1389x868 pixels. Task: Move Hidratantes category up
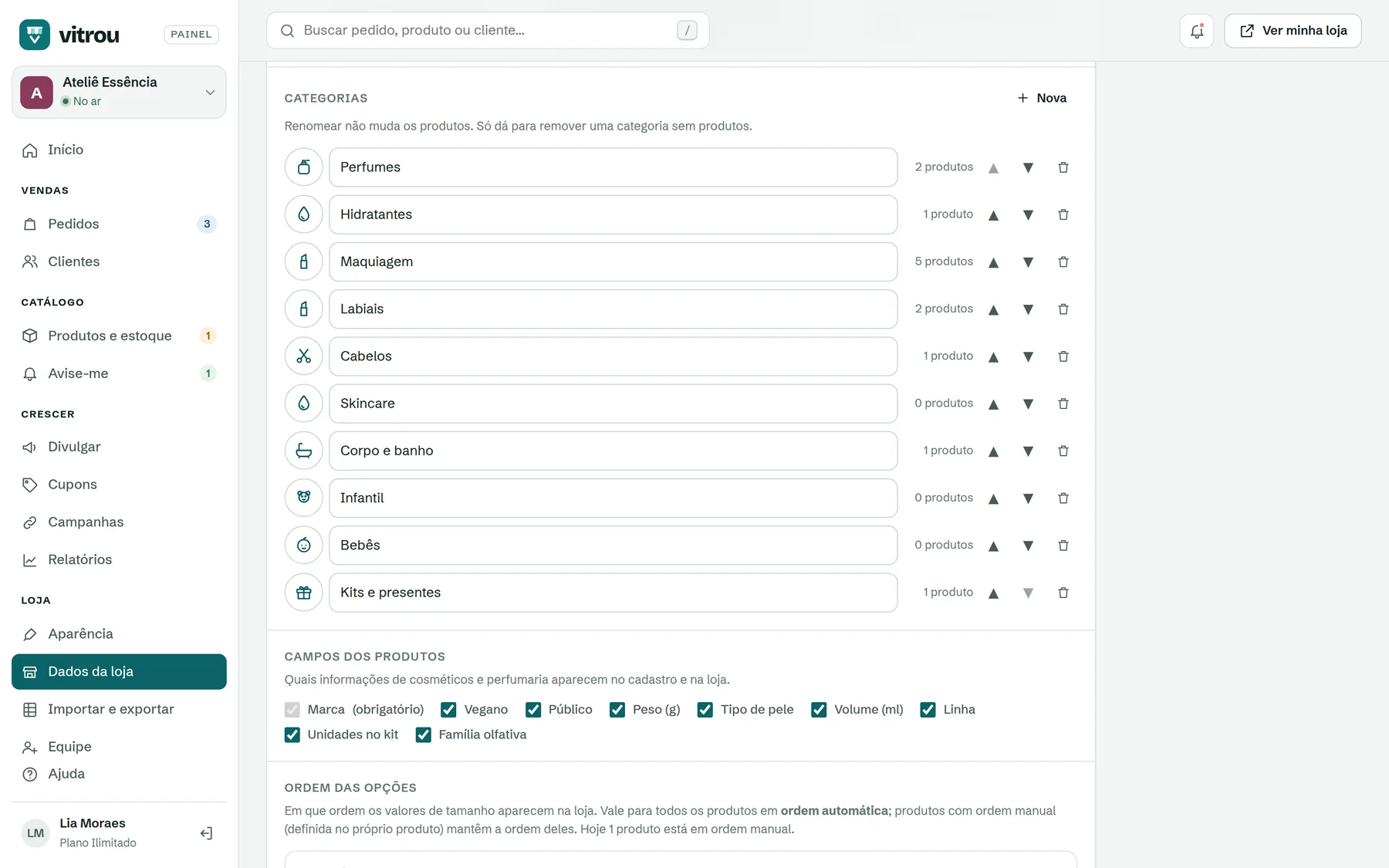click(994, 215)
